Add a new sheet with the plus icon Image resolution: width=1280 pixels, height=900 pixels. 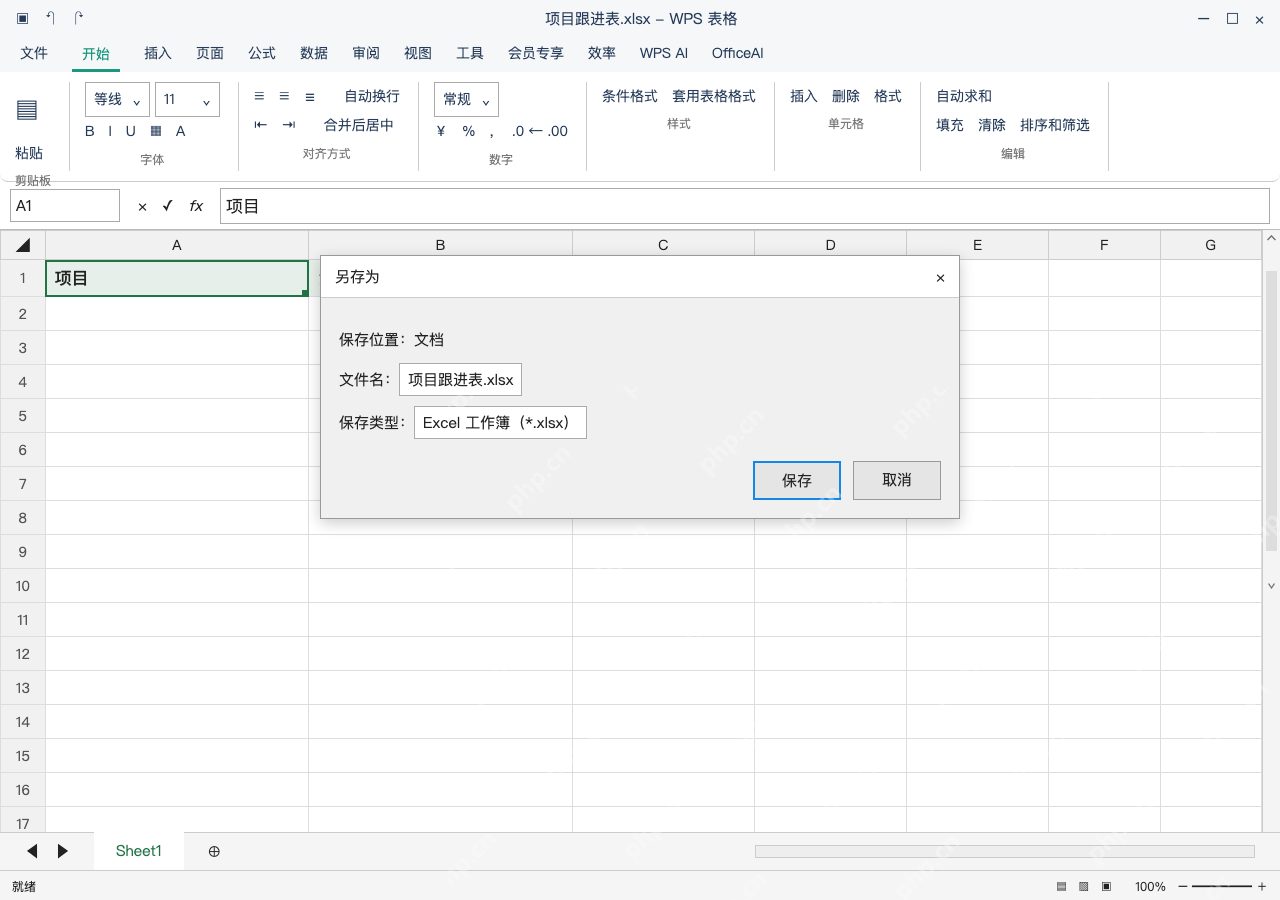pos(214,851)
